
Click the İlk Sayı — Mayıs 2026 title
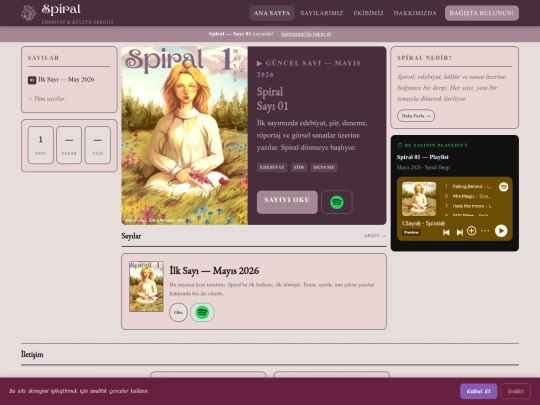(214, 271)
